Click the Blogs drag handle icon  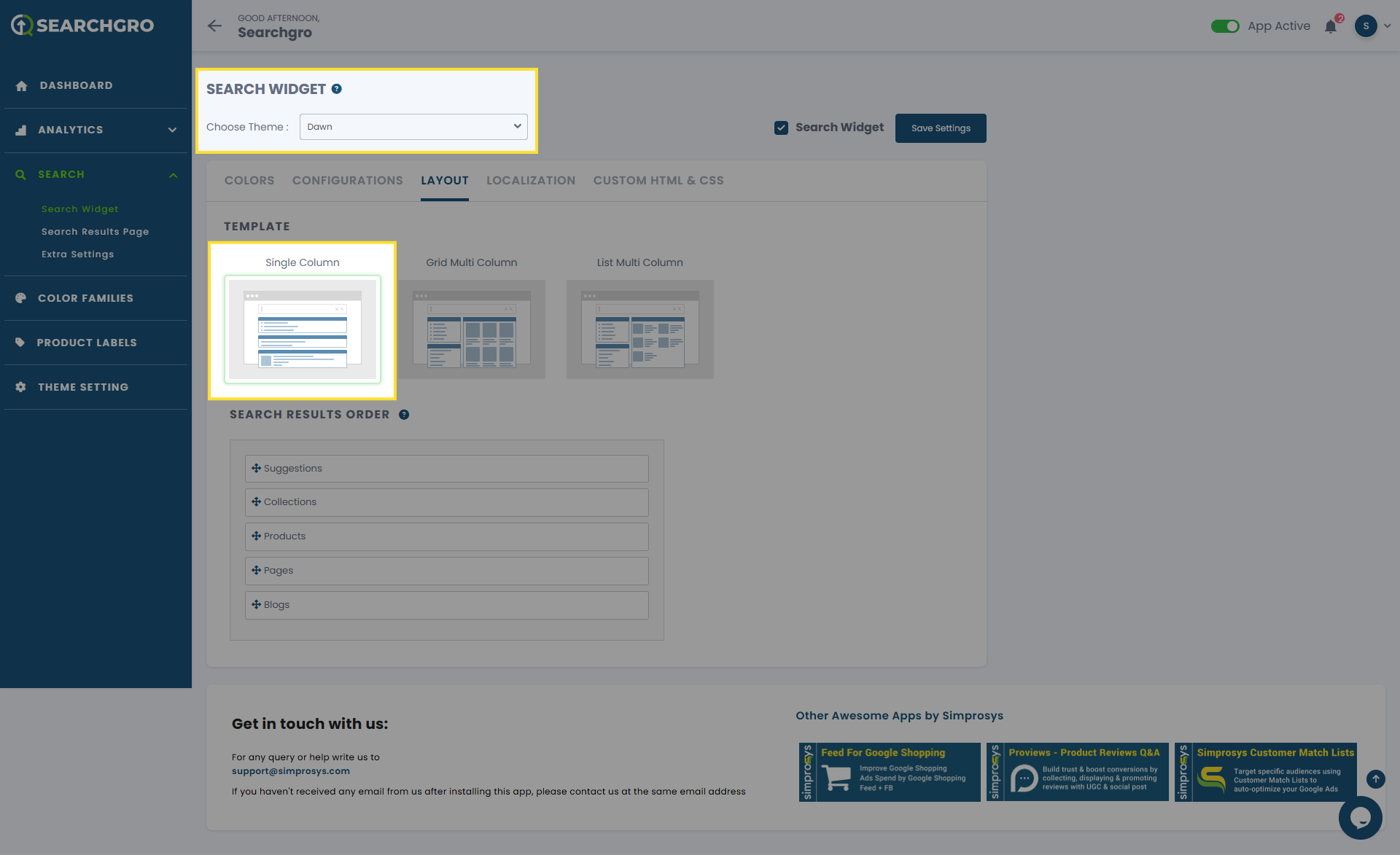[256, 604]
